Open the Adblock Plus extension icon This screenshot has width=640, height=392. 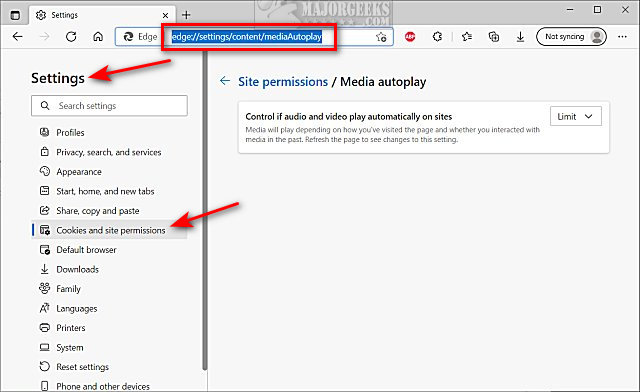click(410, 37)
